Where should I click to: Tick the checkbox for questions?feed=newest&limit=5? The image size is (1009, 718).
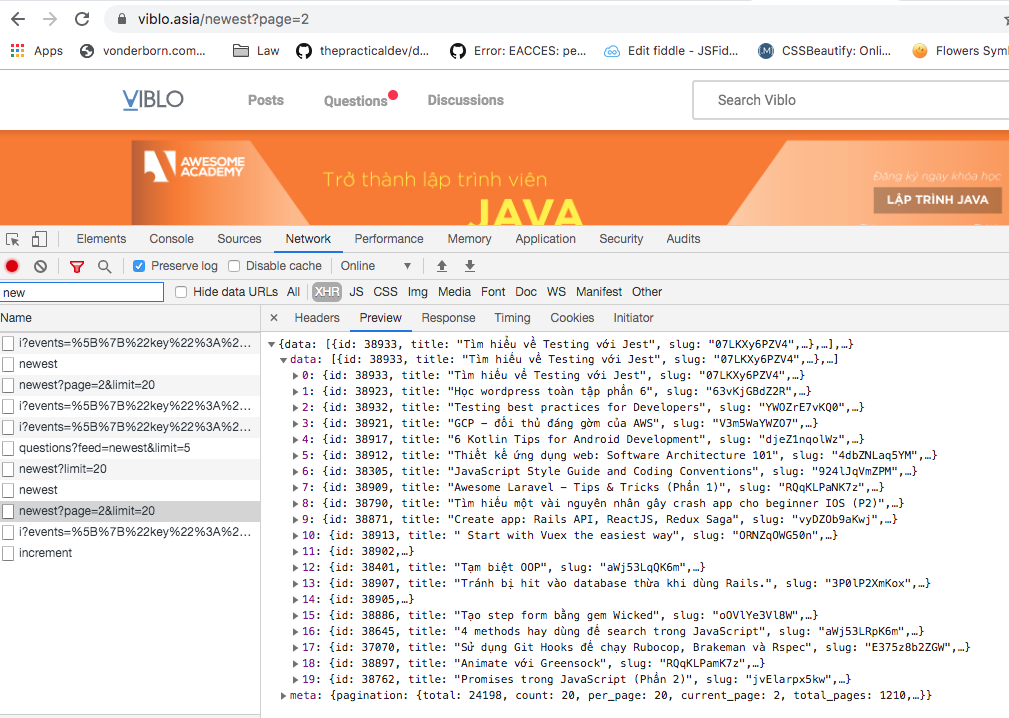click(8, 448)
